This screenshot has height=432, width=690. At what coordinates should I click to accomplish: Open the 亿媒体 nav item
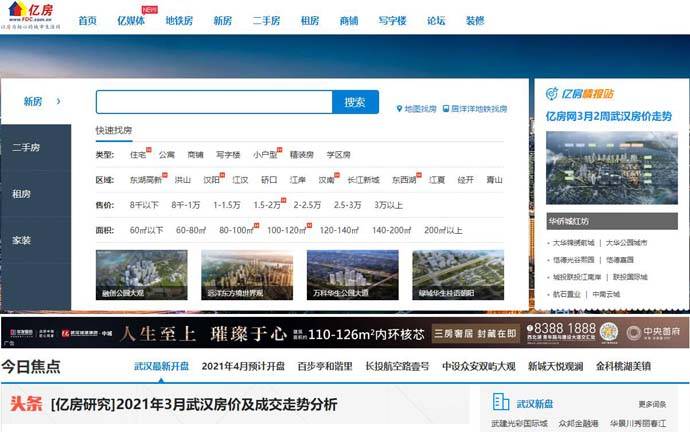click(131, 21)
